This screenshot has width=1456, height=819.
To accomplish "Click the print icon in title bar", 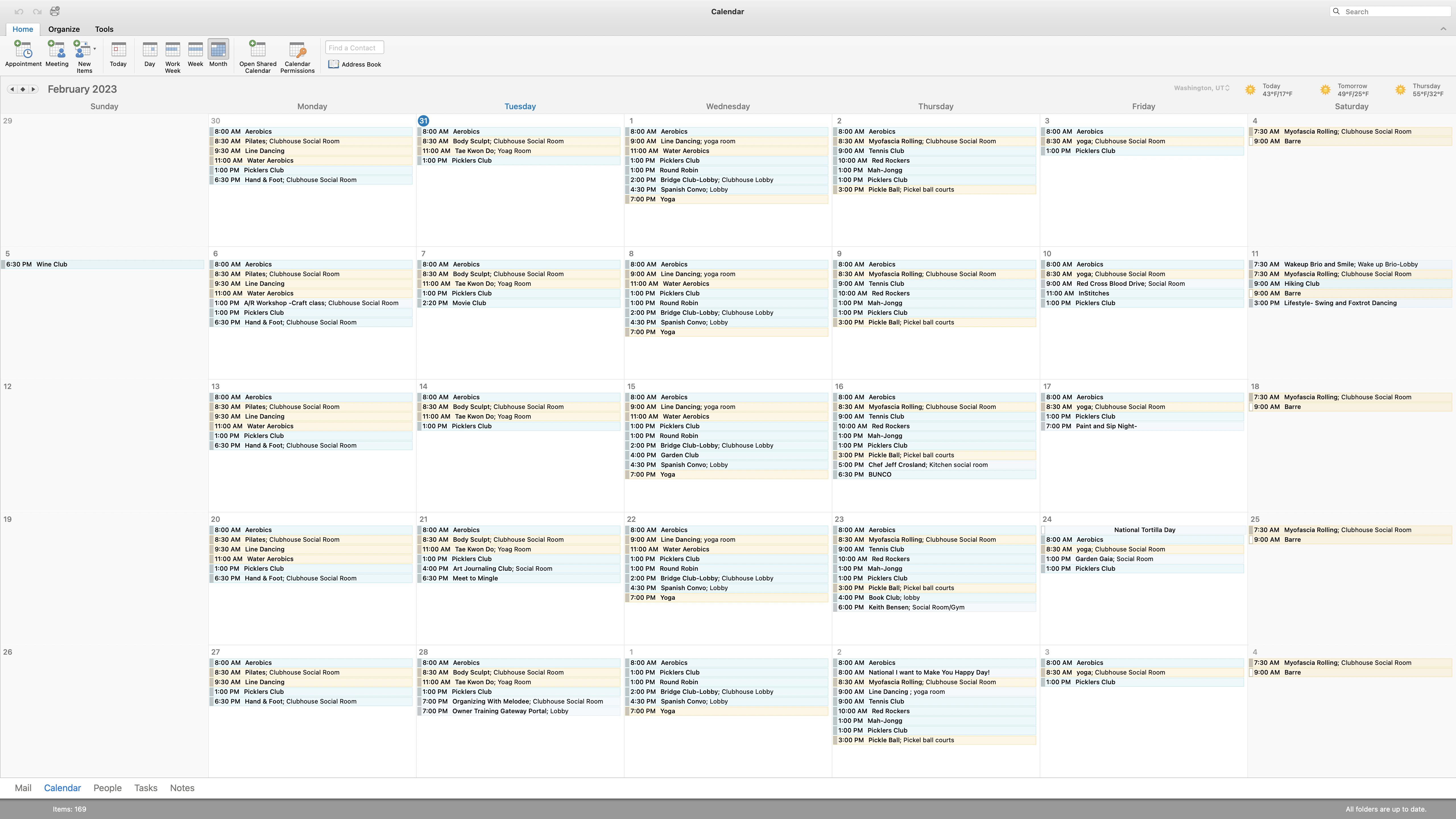I will tap(55, 11).
